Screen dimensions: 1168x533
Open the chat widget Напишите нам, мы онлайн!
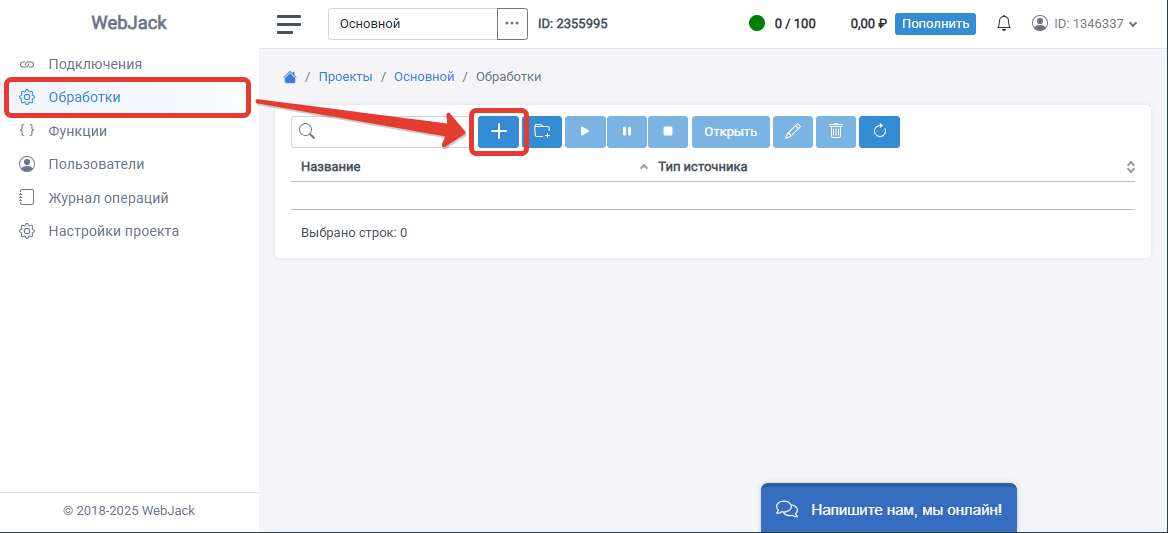point(889,510)
